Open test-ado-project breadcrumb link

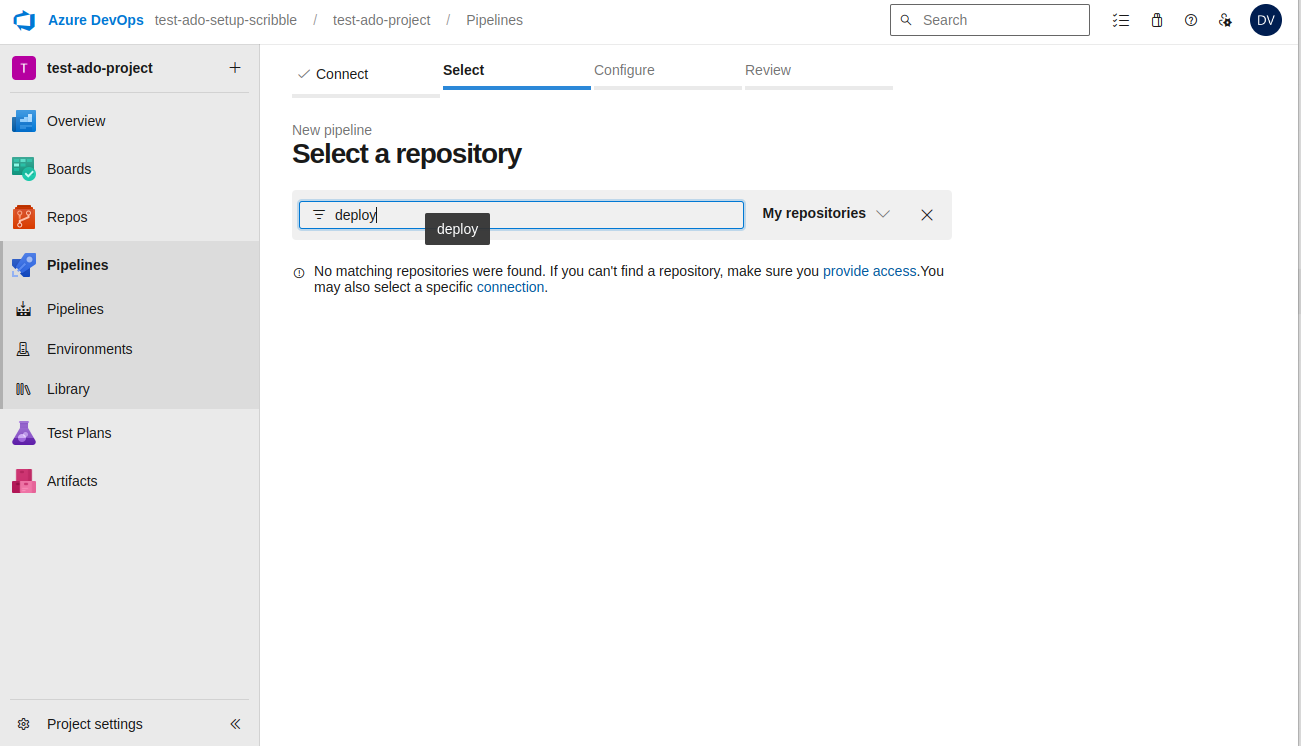pyautogui.click(x=382, y=20)
